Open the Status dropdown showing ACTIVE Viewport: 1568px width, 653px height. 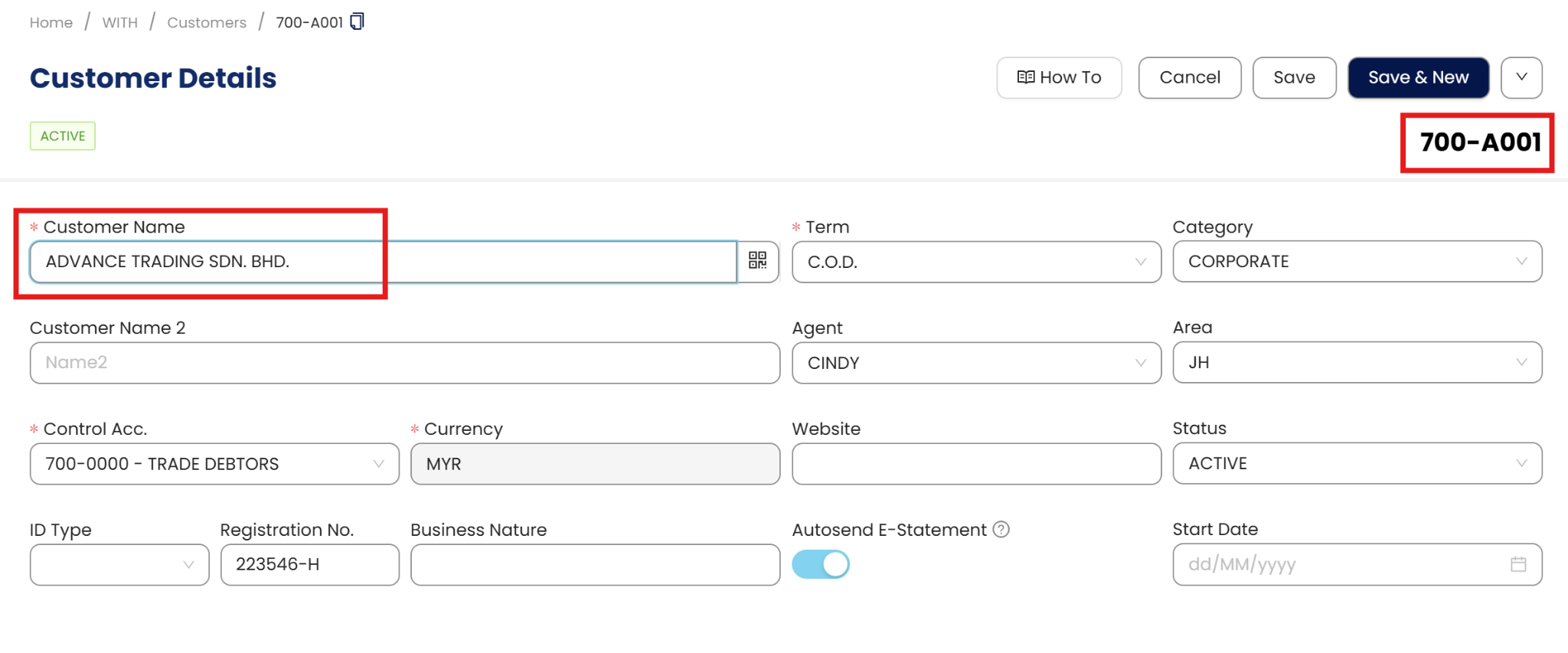(1357, 464)
